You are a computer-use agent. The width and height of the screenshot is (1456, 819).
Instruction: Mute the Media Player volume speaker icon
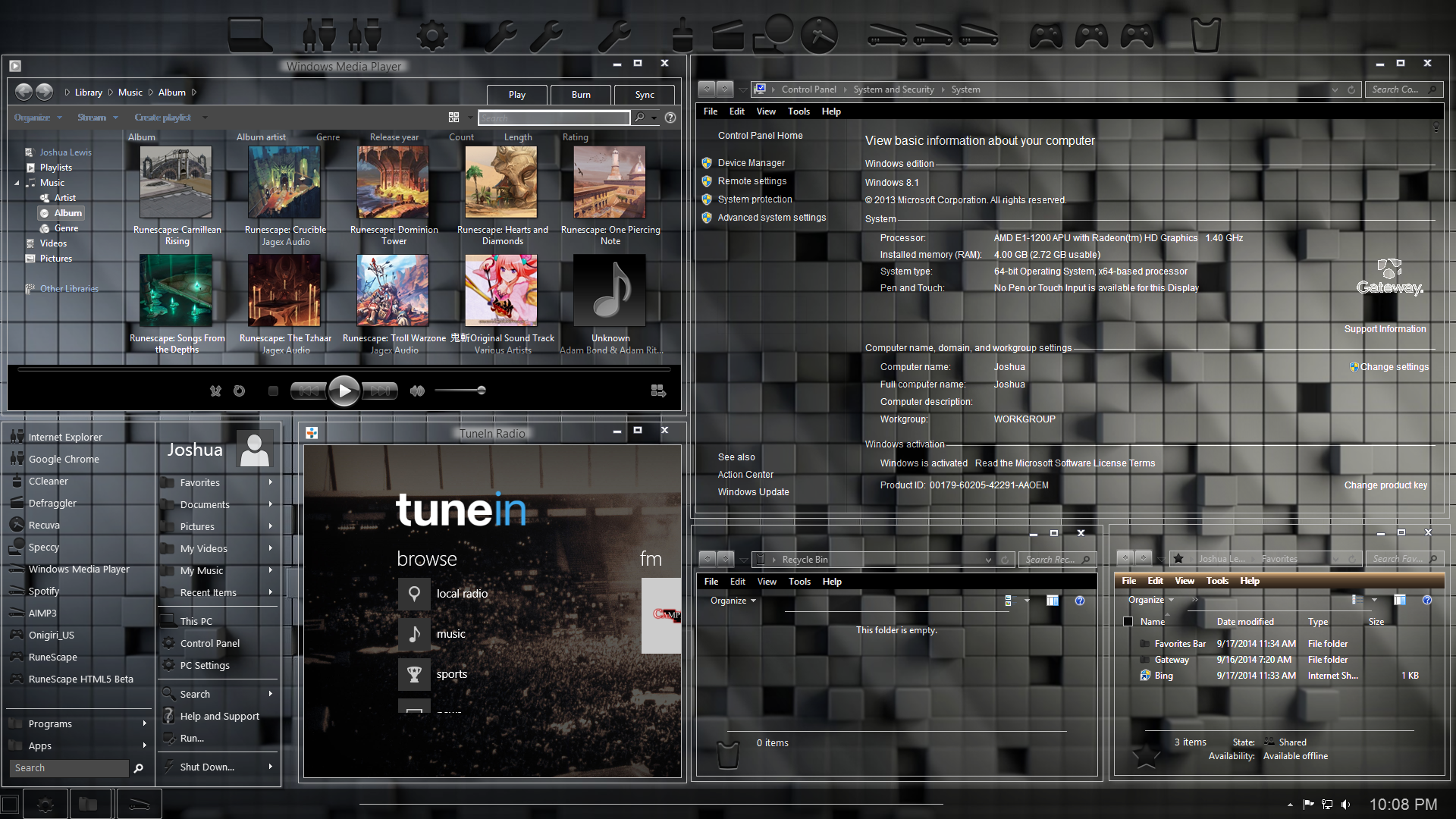416,391
